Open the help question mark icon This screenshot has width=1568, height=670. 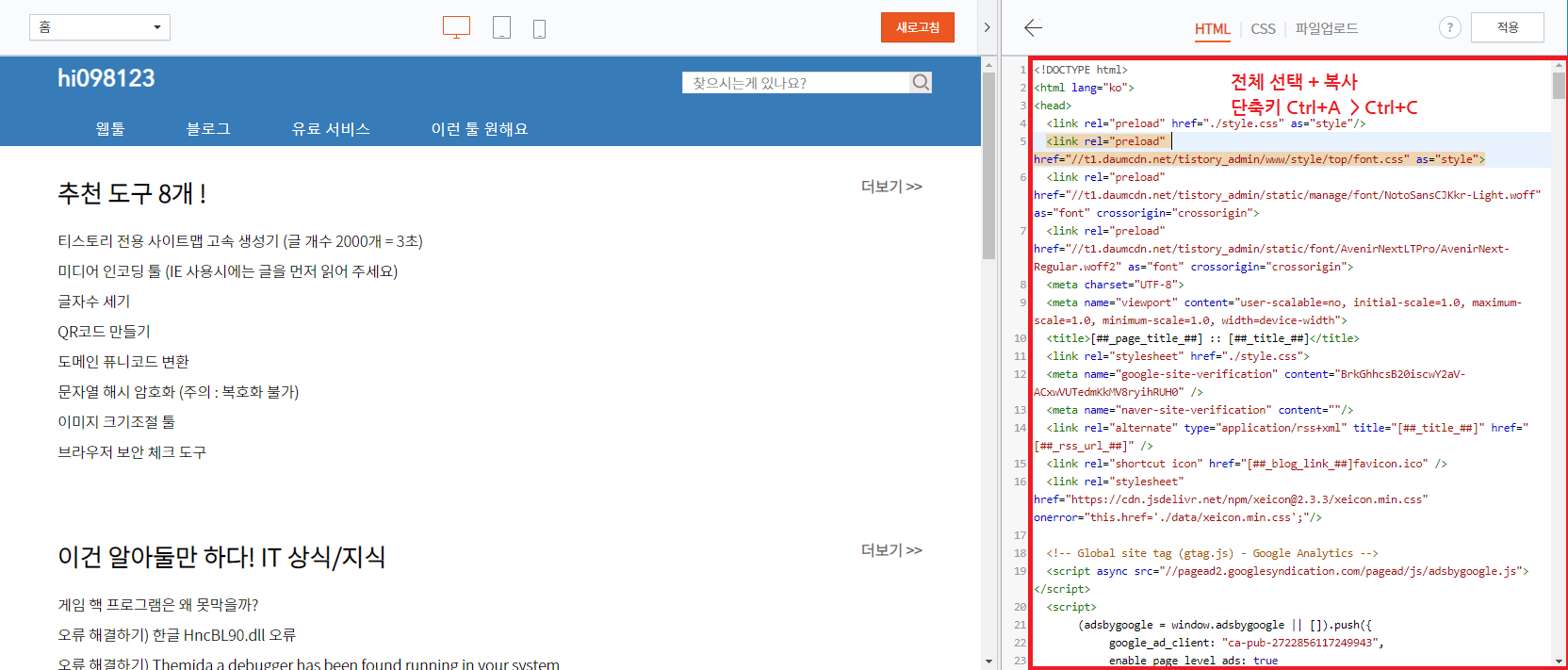coord(1449,27)
